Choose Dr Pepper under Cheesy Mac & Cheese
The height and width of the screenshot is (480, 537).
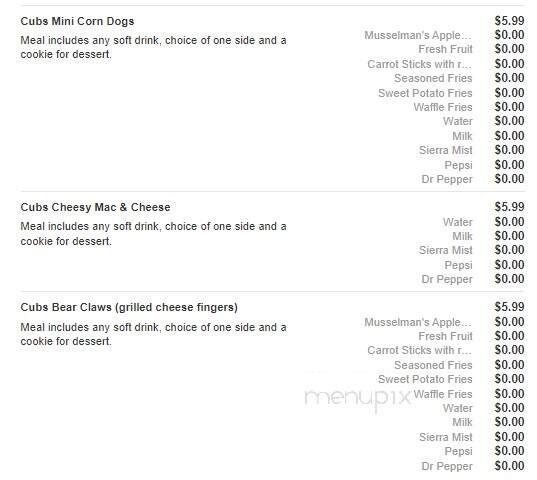(447, 279)
